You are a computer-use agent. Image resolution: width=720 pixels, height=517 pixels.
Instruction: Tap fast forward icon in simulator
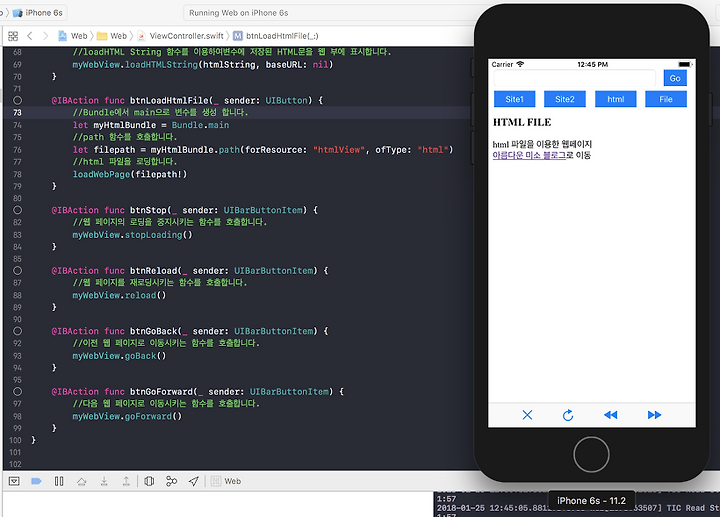coord(654,415)
